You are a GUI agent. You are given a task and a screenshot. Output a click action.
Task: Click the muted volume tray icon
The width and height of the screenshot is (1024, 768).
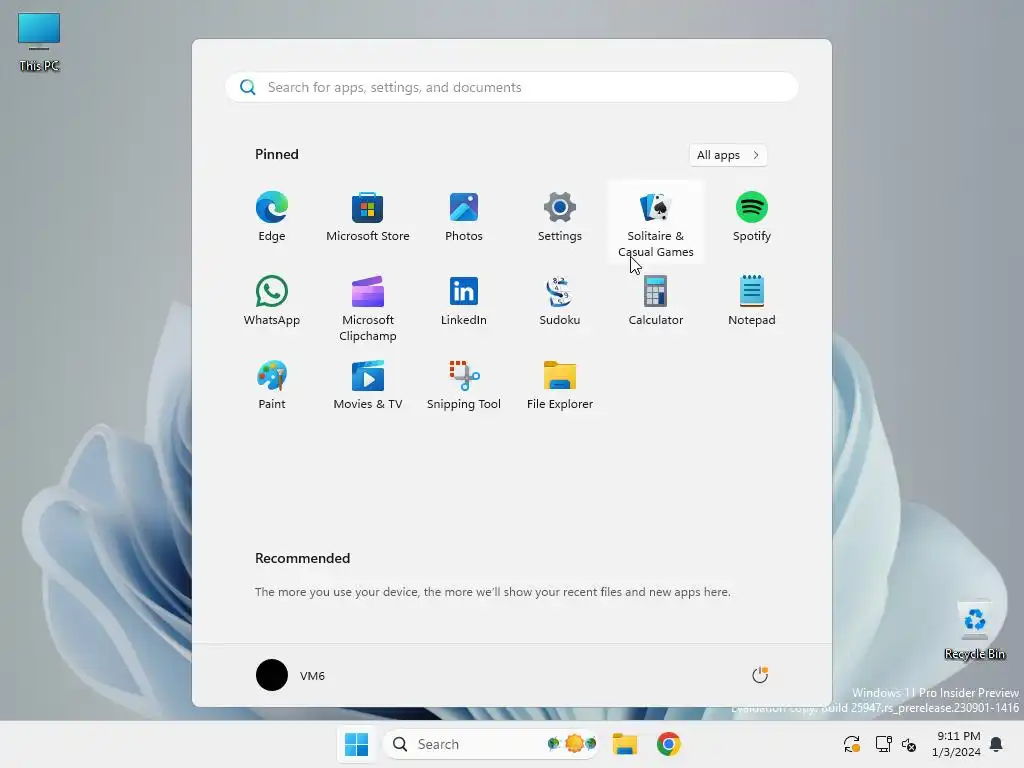point(909,744)
